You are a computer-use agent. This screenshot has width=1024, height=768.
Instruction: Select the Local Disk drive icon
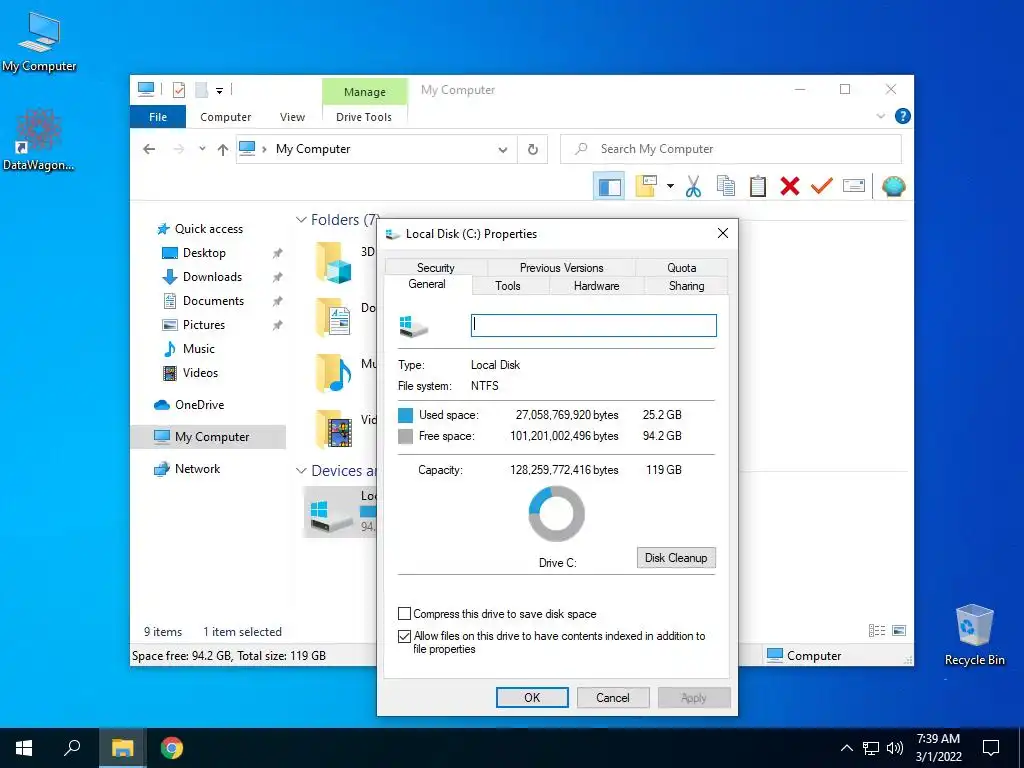331,515
